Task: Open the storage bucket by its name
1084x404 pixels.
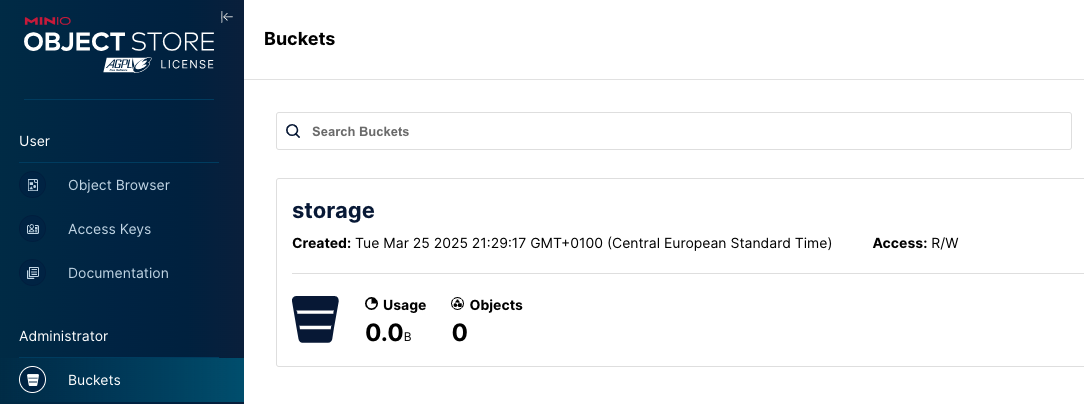Action: [333, 210]
